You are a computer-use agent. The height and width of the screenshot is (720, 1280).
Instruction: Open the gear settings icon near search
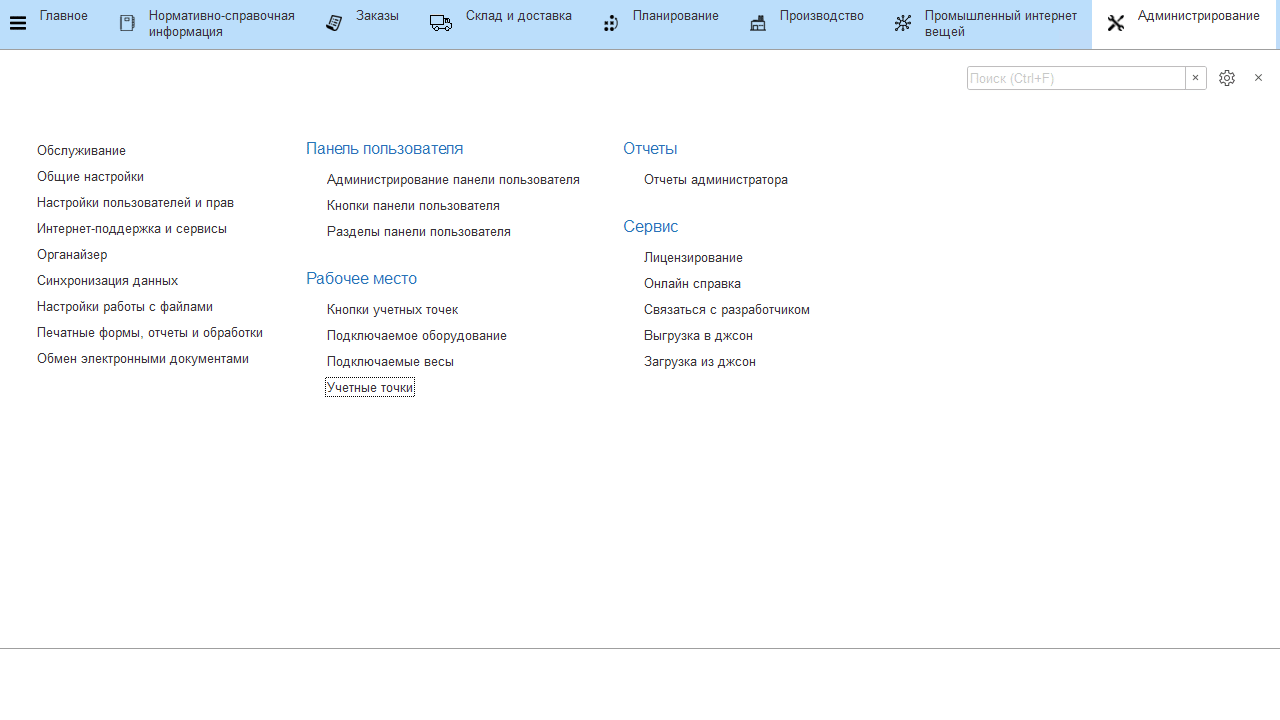(x=1227, y=78)
